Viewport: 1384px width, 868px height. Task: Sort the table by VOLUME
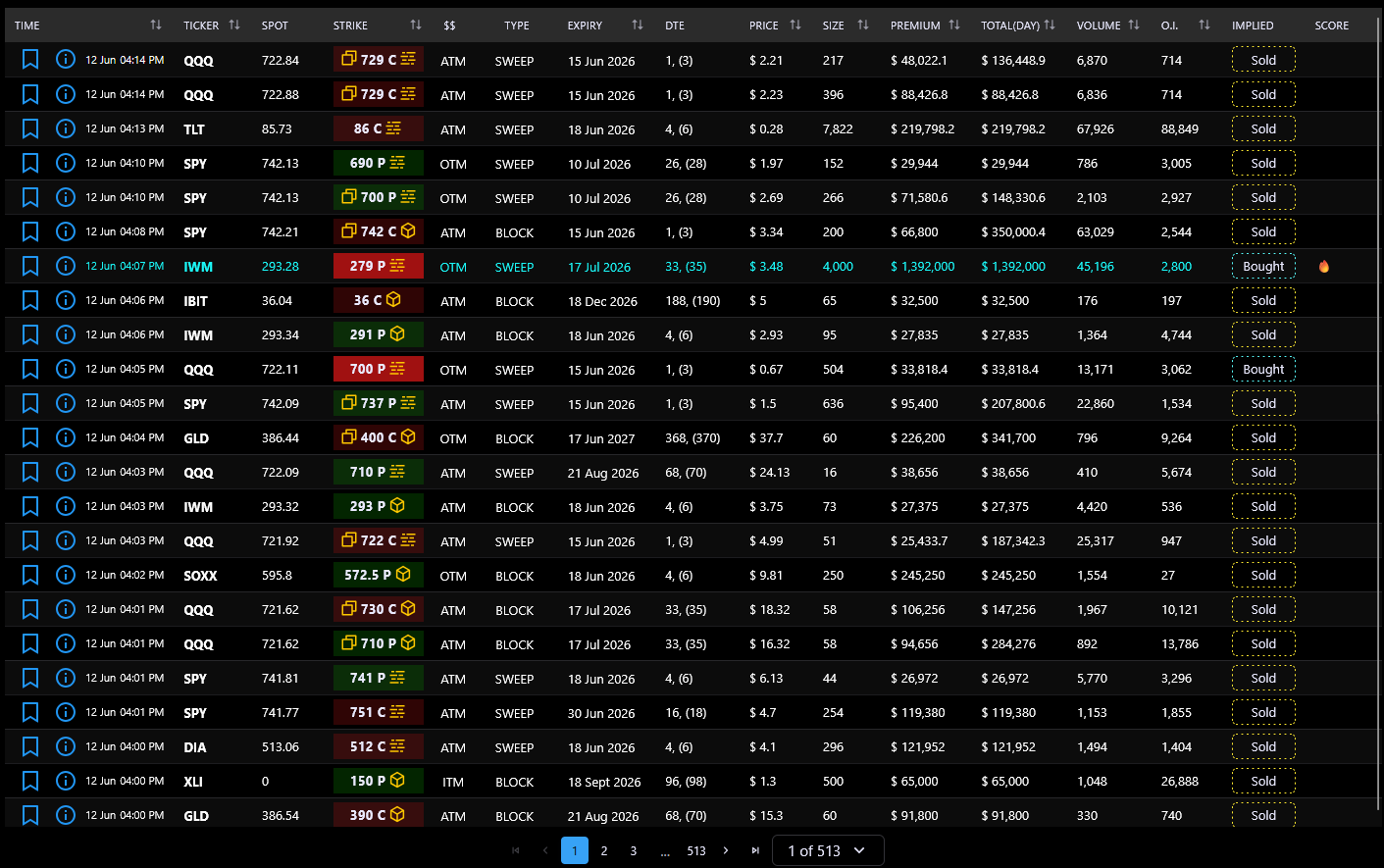[1134, 25]
